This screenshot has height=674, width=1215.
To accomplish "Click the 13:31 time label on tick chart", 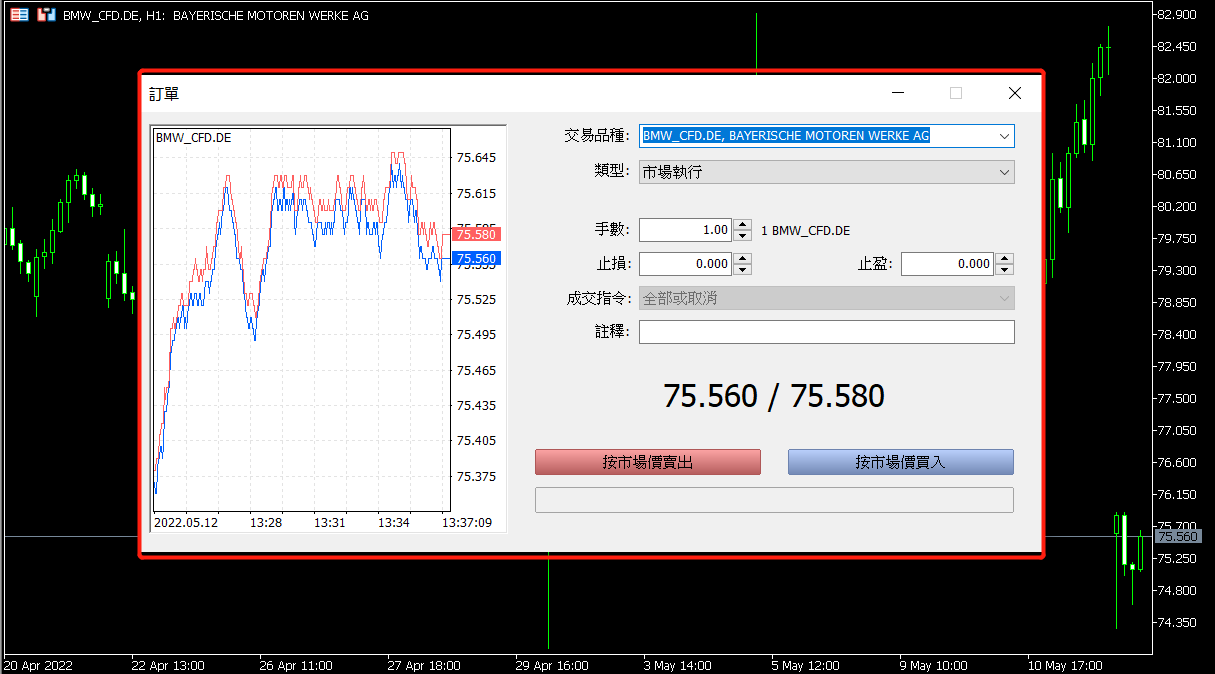I will coord(330,522).
